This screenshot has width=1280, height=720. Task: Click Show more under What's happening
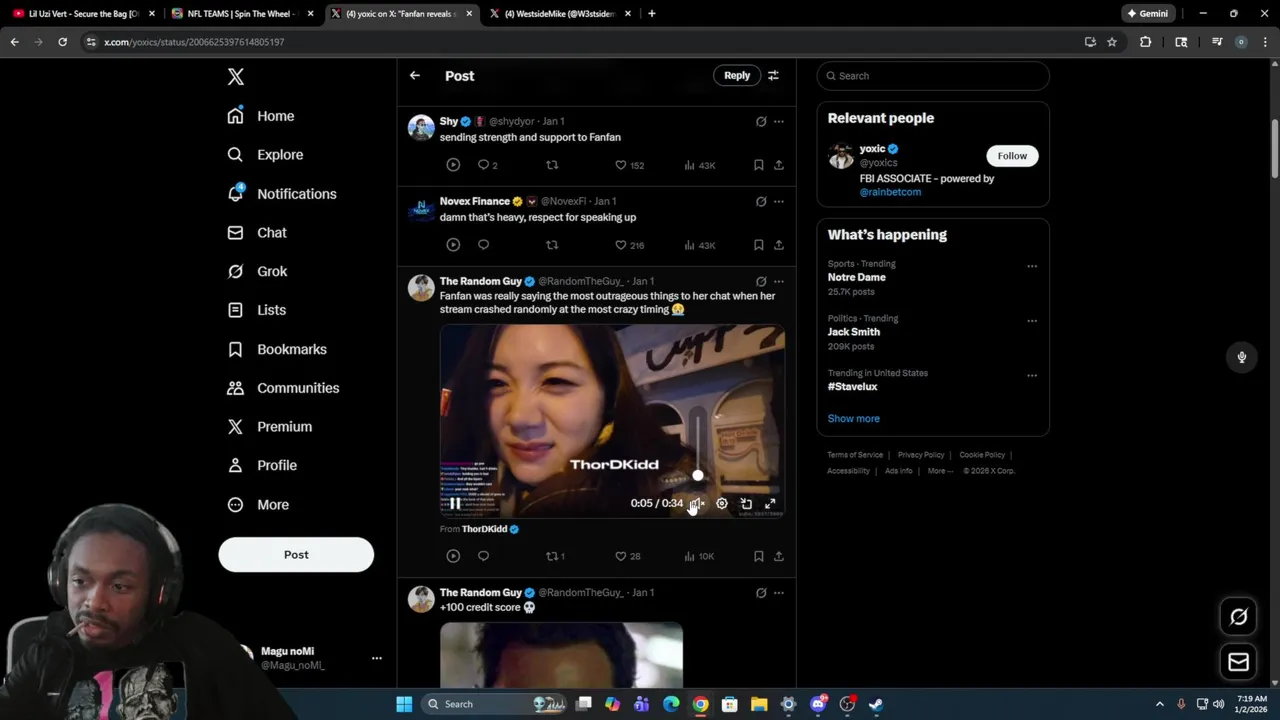pyautogui.click(x=854, y=419)
